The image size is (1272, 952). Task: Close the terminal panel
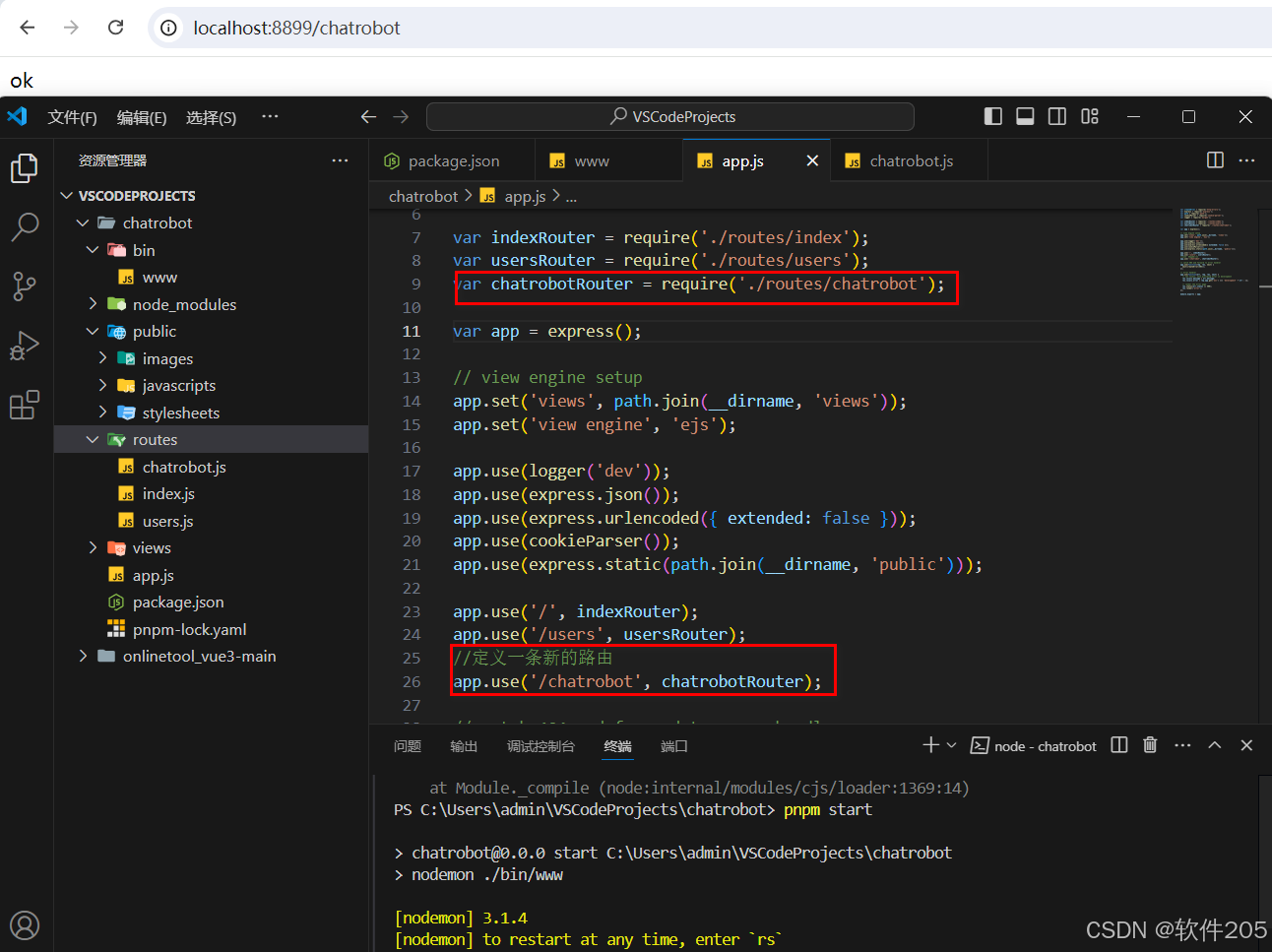(x=1246, y=745)
